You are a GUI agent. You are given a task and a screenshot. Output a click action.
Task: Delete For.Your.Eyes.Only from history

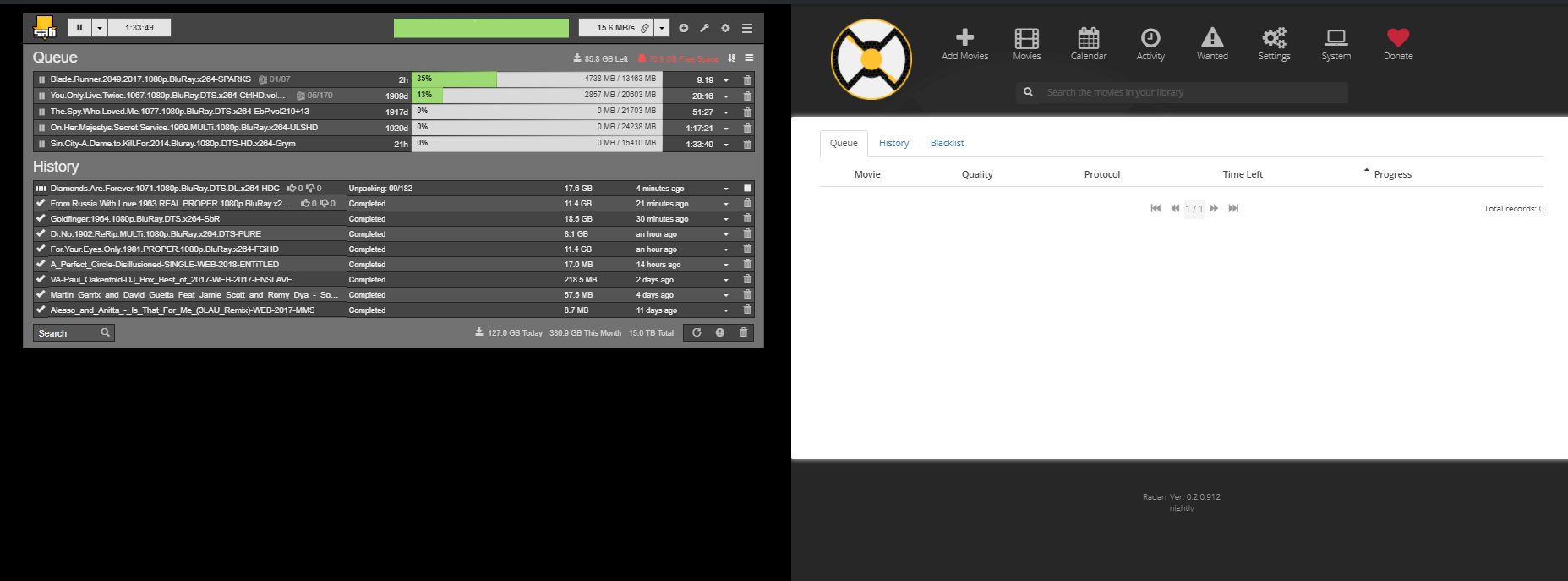pyautogui.click(x=747, y=249)
